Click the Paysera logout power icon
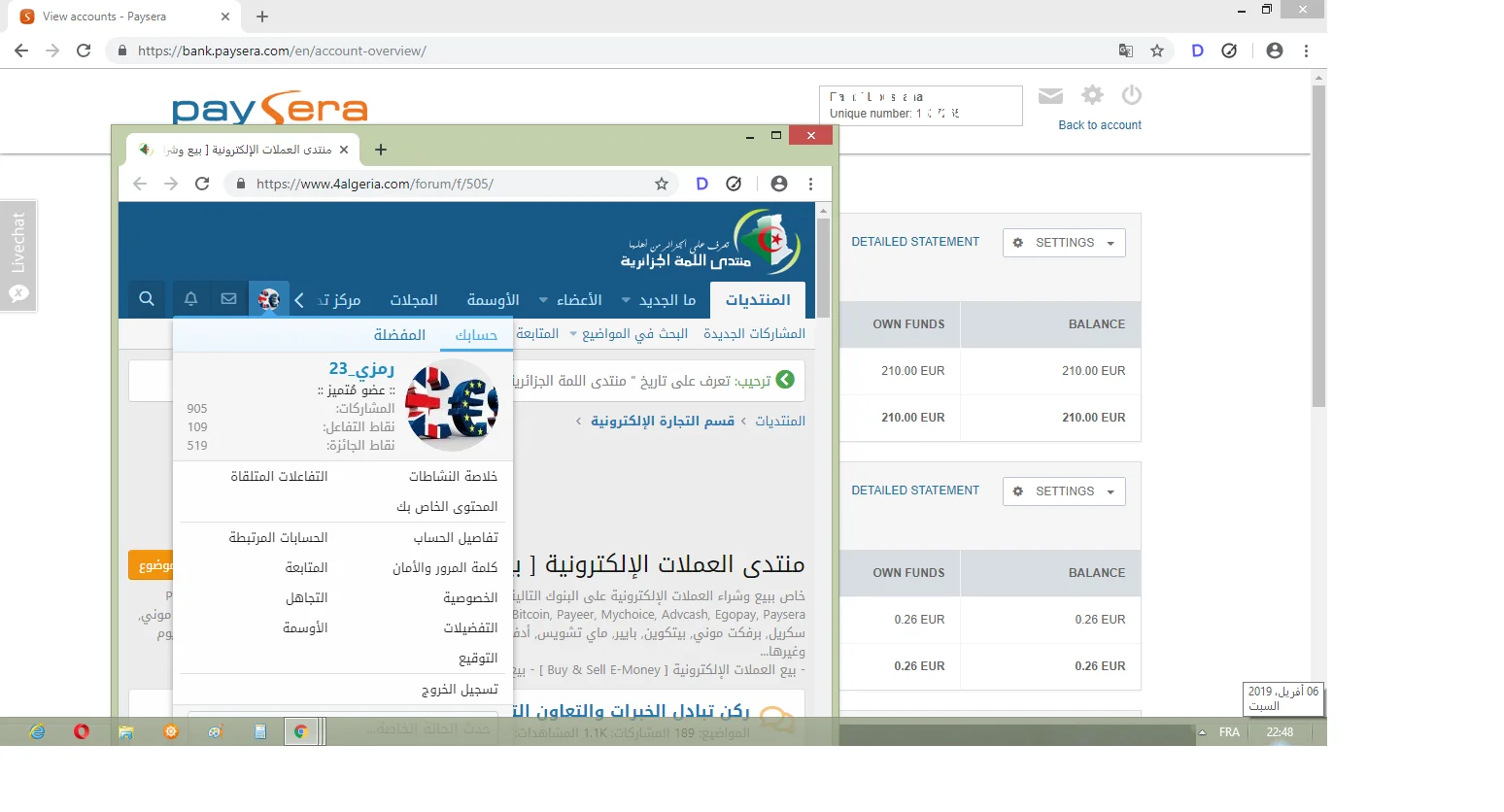The image size is (1504, 812). point(1131,95)
